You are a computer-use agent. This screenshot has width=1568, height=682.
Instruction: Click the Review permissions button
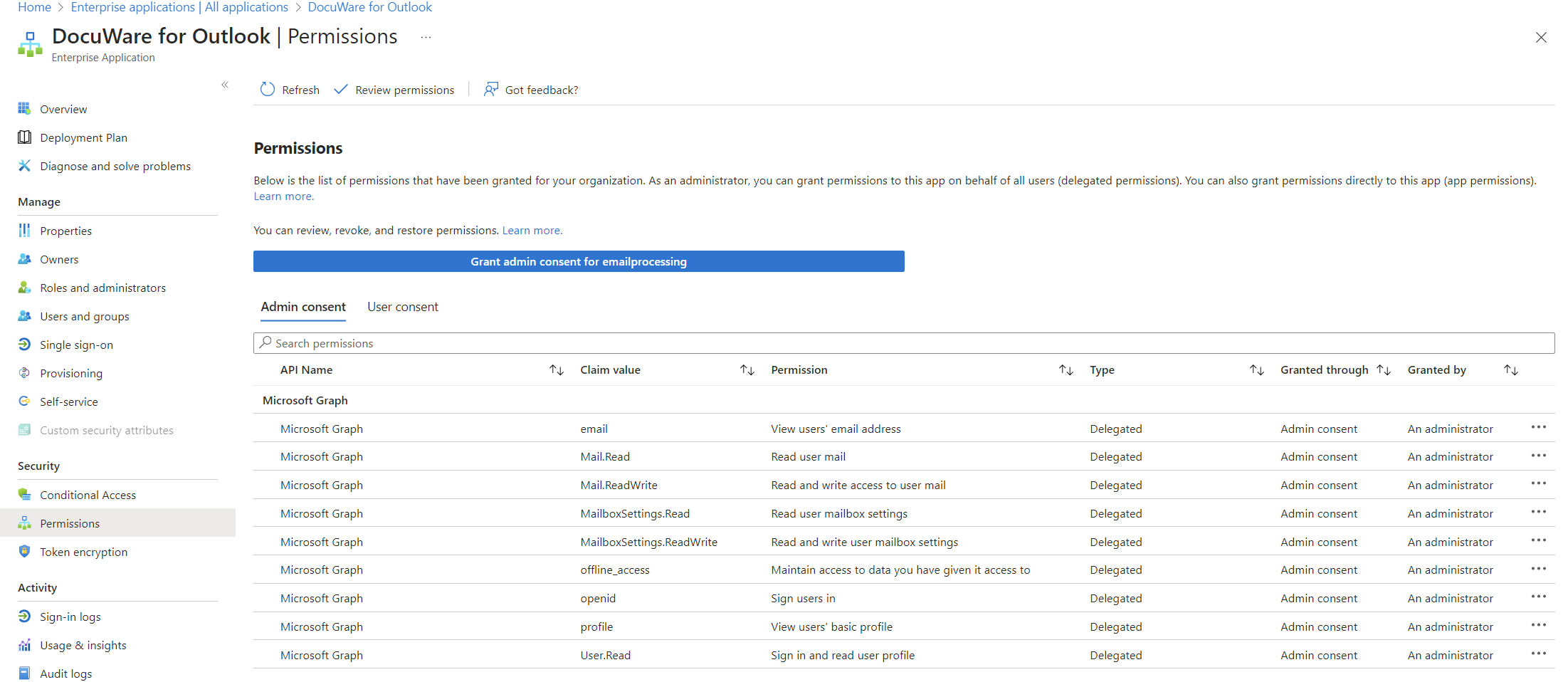pyautogui.click(x=394, y=90)
